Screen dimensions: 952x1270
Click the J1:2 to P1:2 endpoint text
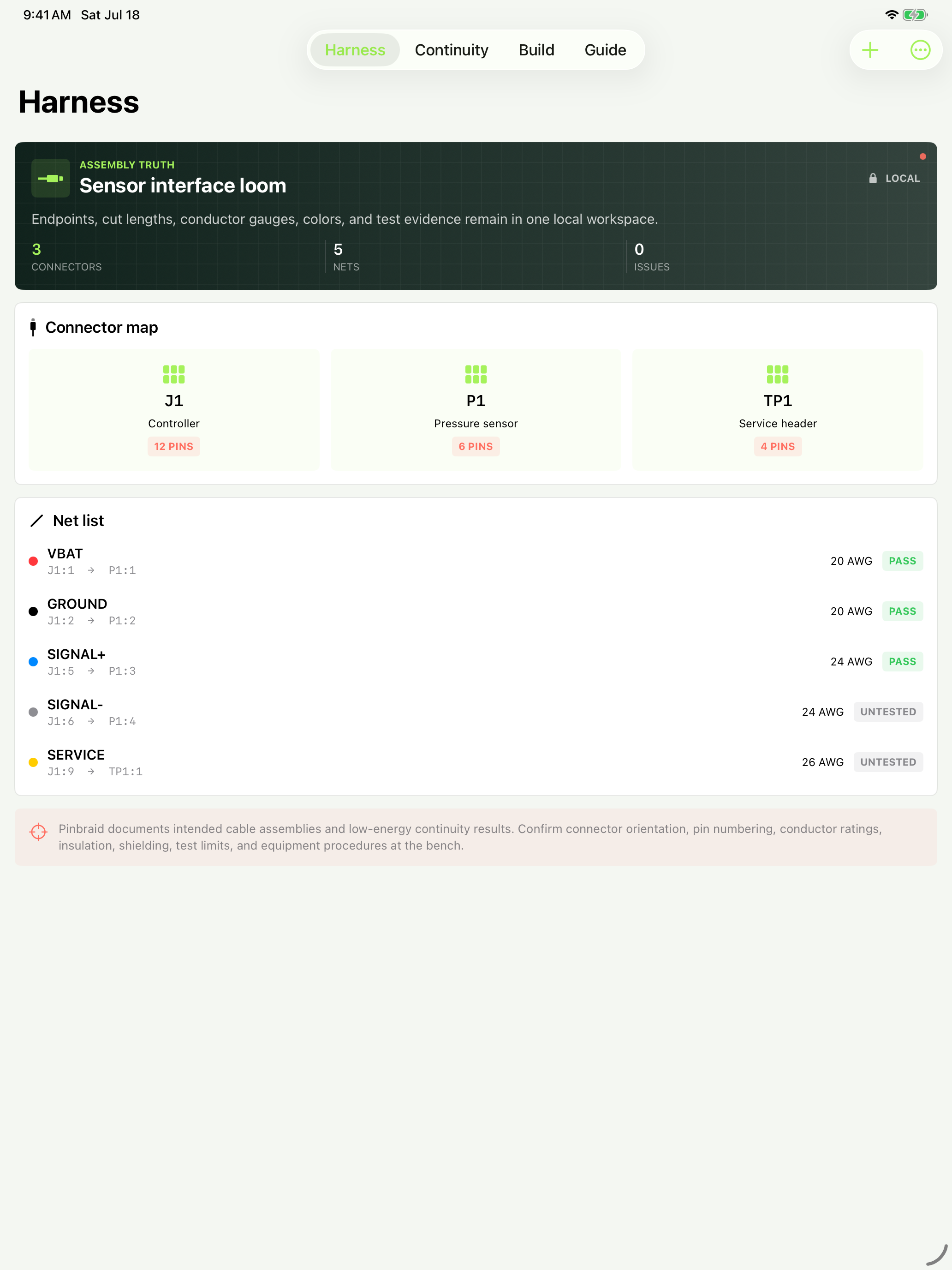(x=91, y=621)
